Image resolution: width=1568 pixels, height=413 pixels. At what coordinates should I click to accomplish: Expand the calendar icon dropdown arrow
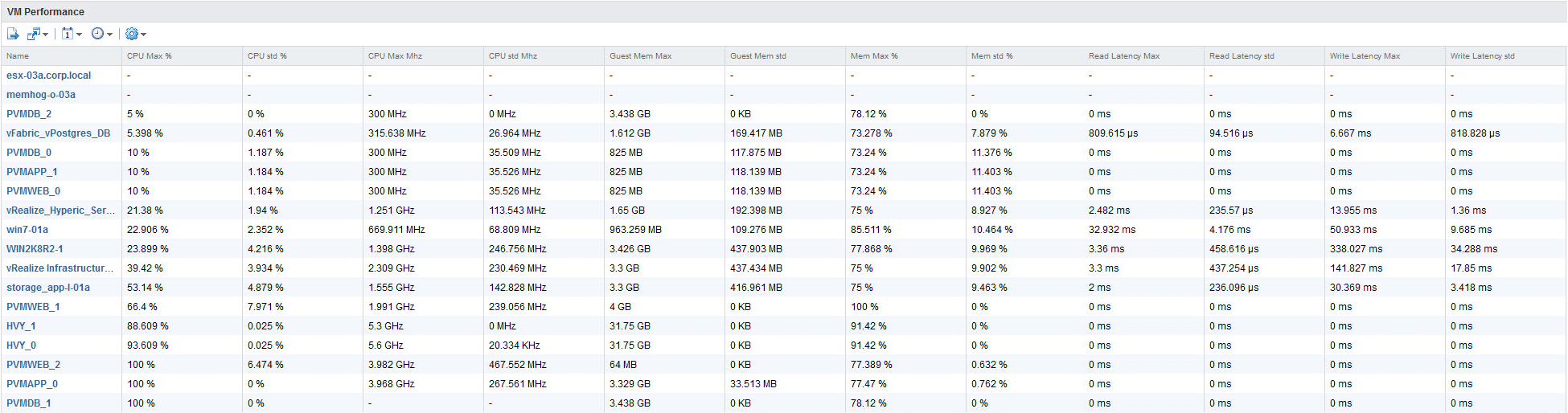(79, 35)
